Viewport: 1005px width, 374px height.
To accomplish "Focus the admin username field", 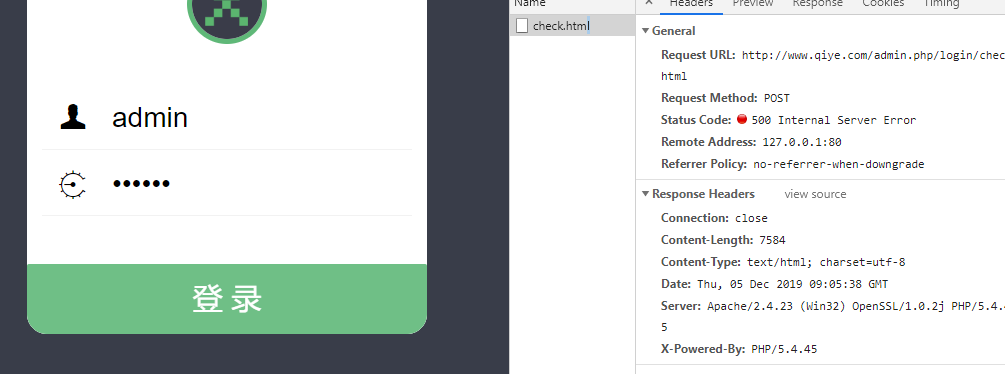I will pos(227,117).
